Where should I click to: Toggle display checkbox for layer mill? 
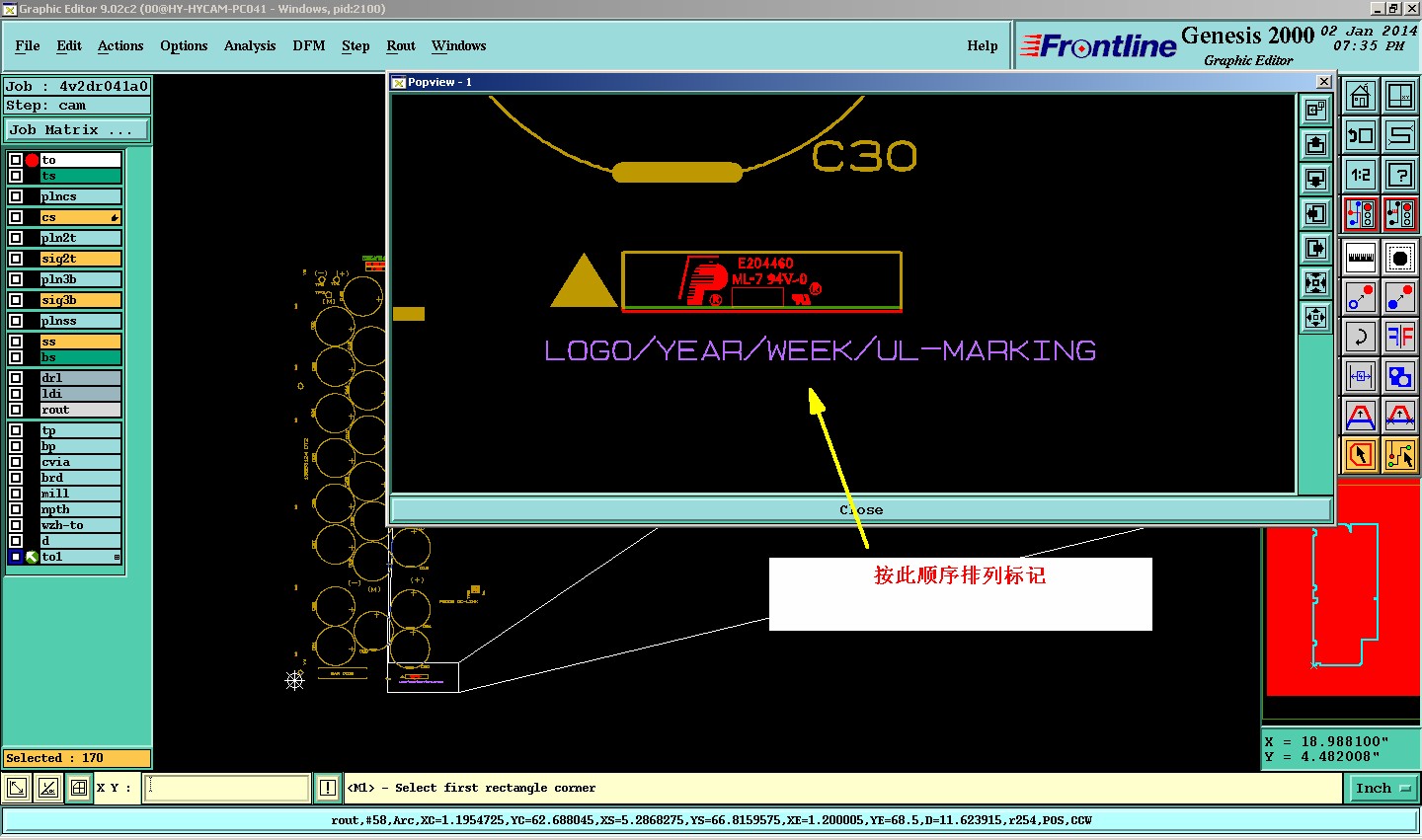[16, 494]
